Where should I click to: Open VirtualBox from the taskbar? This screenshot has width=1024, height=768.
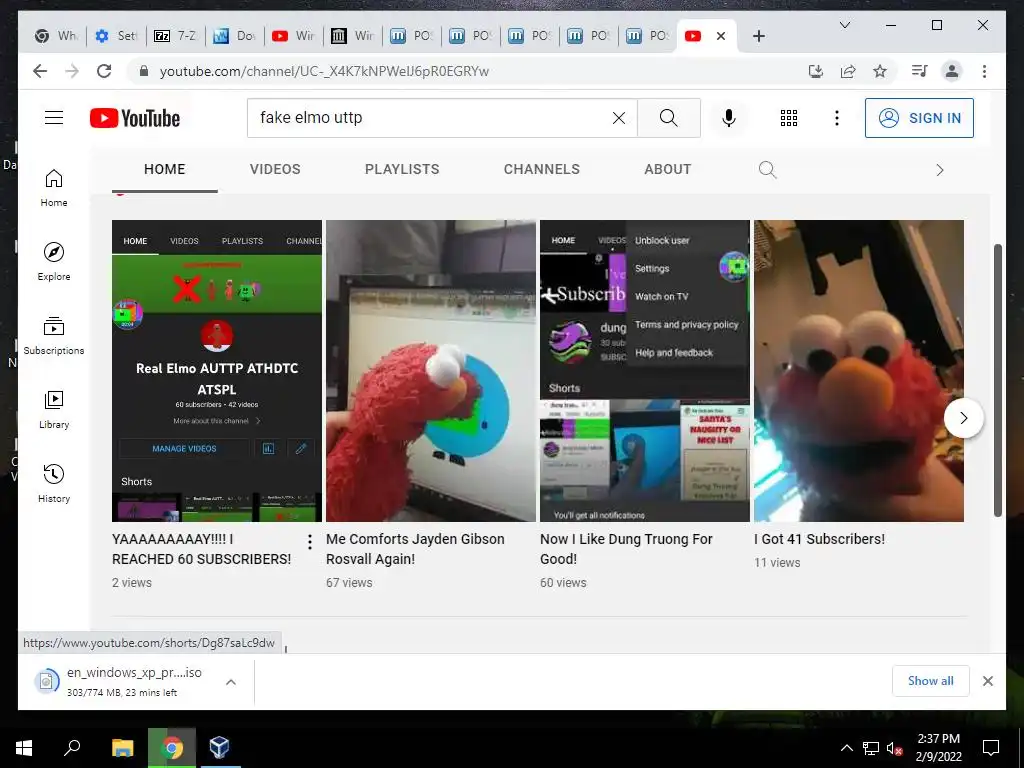[x=219, y=747]
